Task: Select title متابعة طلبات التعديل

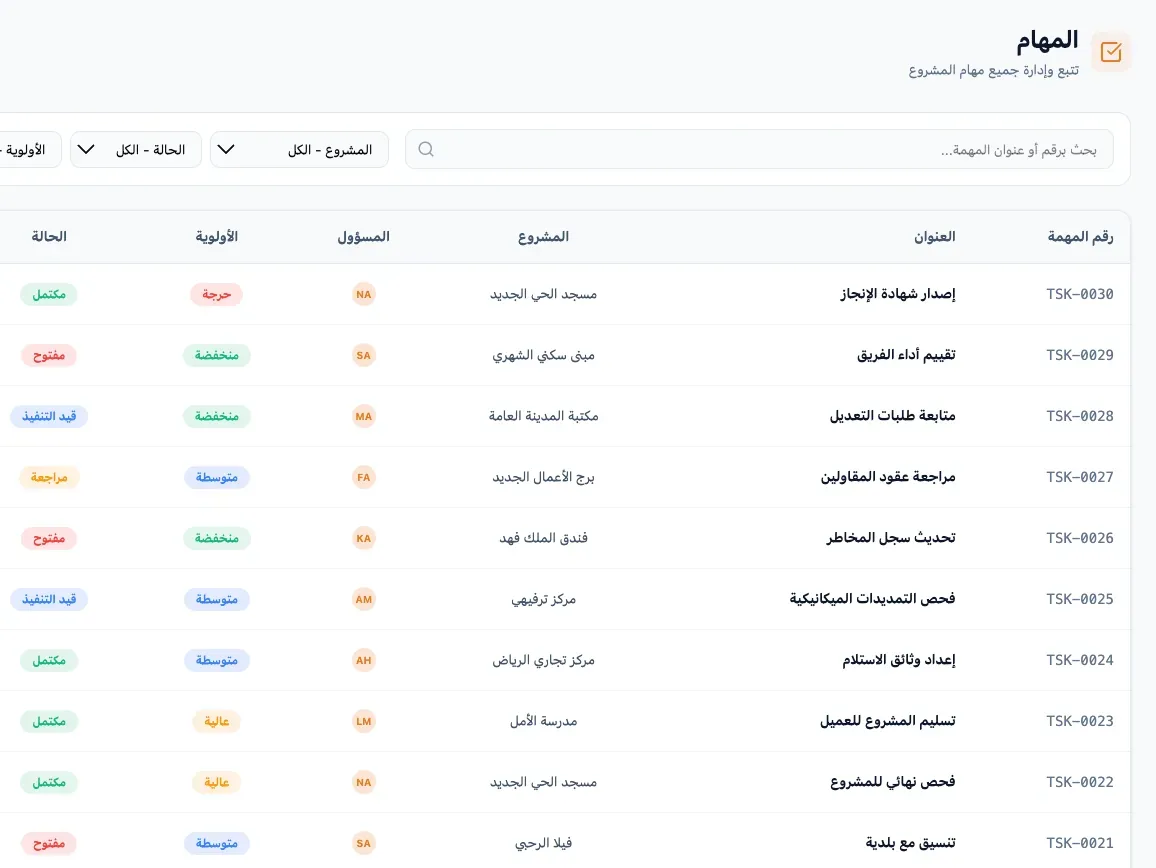Action: (892, 416)
